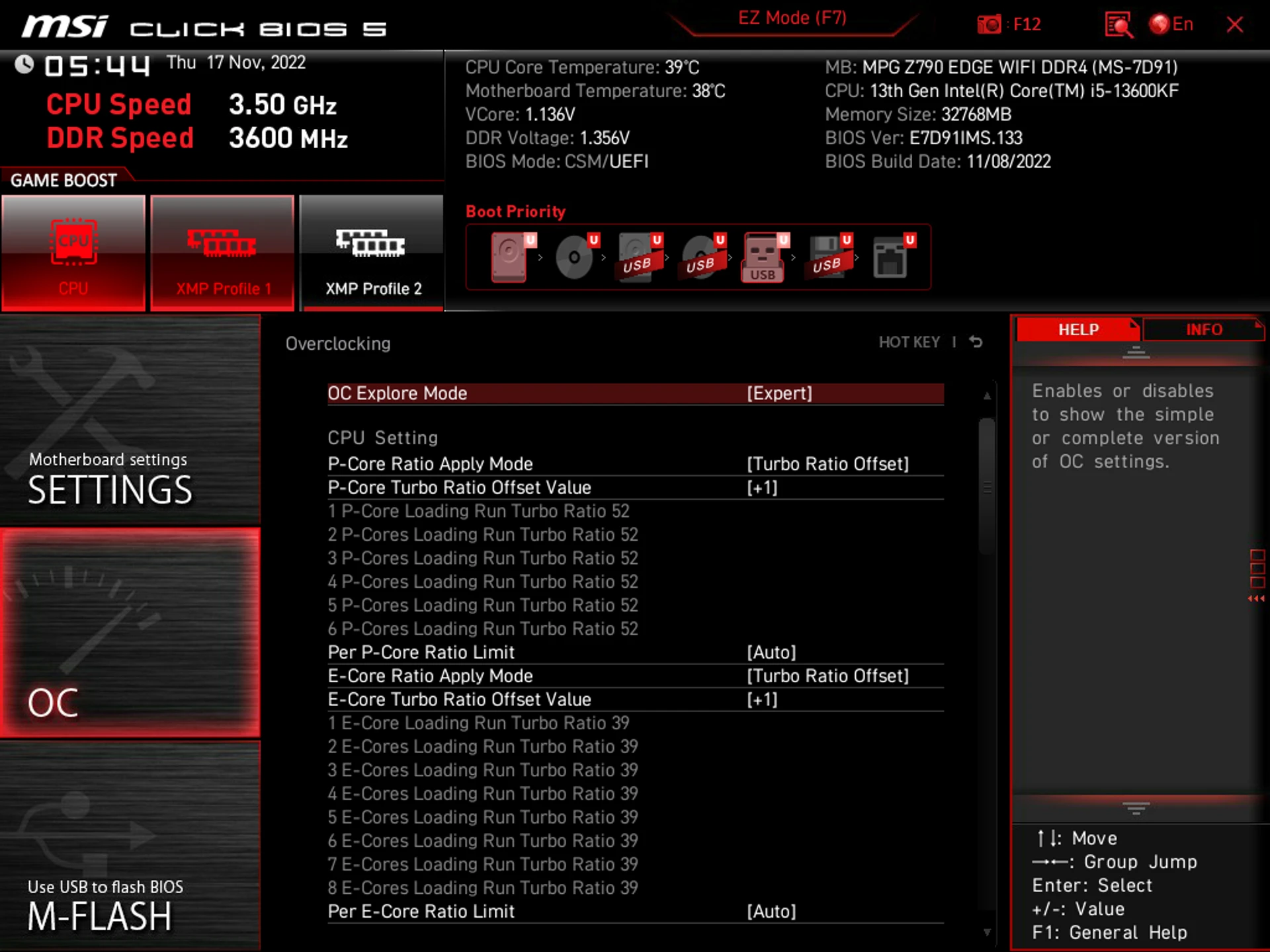Open the SETTINGS motherboard settings section

click(130, 420)
